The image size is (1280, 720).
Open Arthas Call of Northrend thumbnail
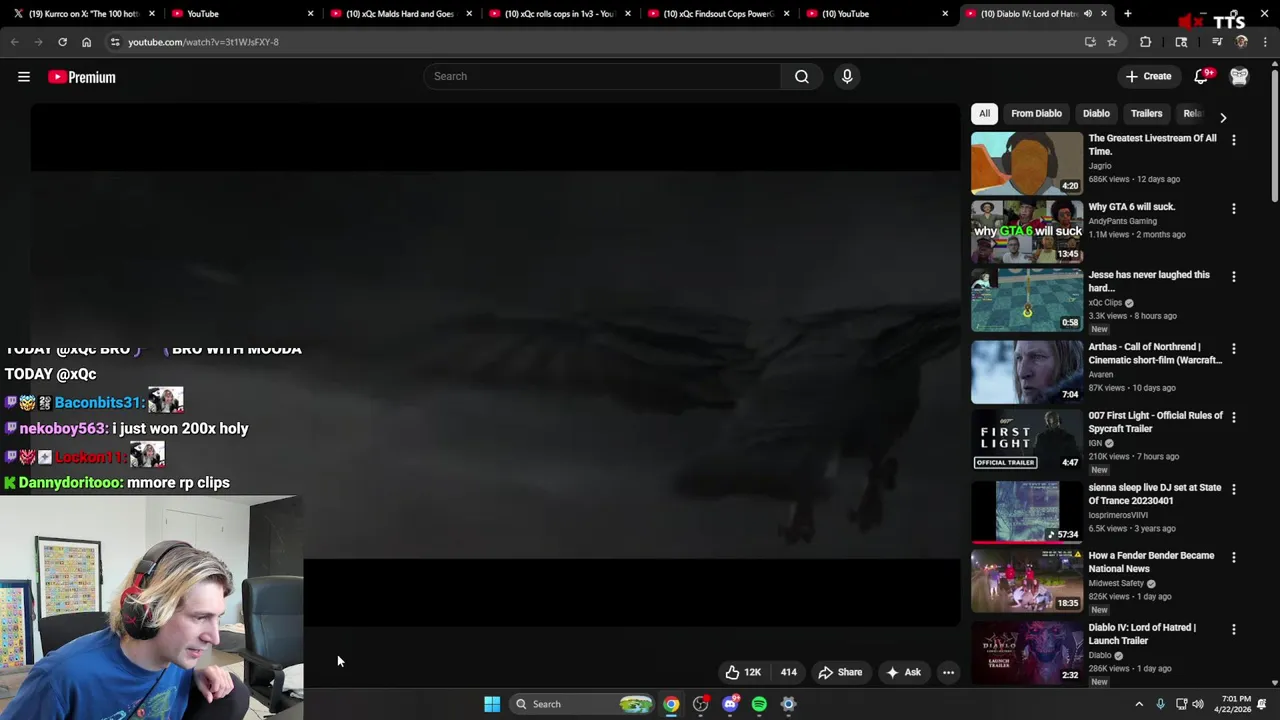[1027, 371]
